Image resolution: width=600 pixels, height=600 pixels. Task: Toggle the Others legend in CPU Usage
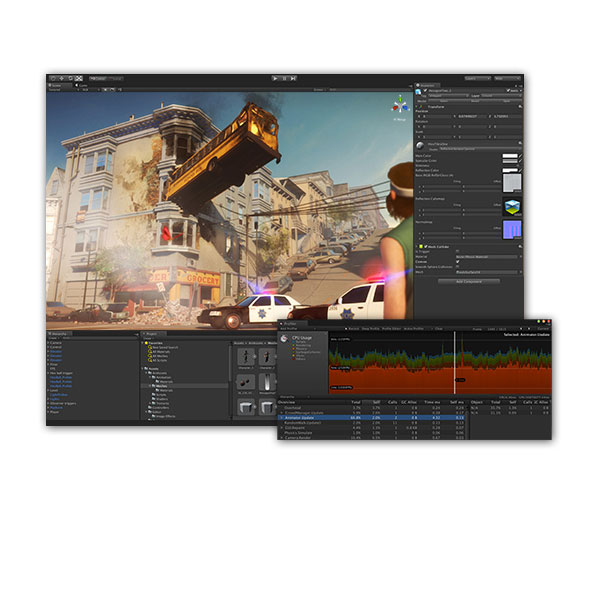point(300,359)
